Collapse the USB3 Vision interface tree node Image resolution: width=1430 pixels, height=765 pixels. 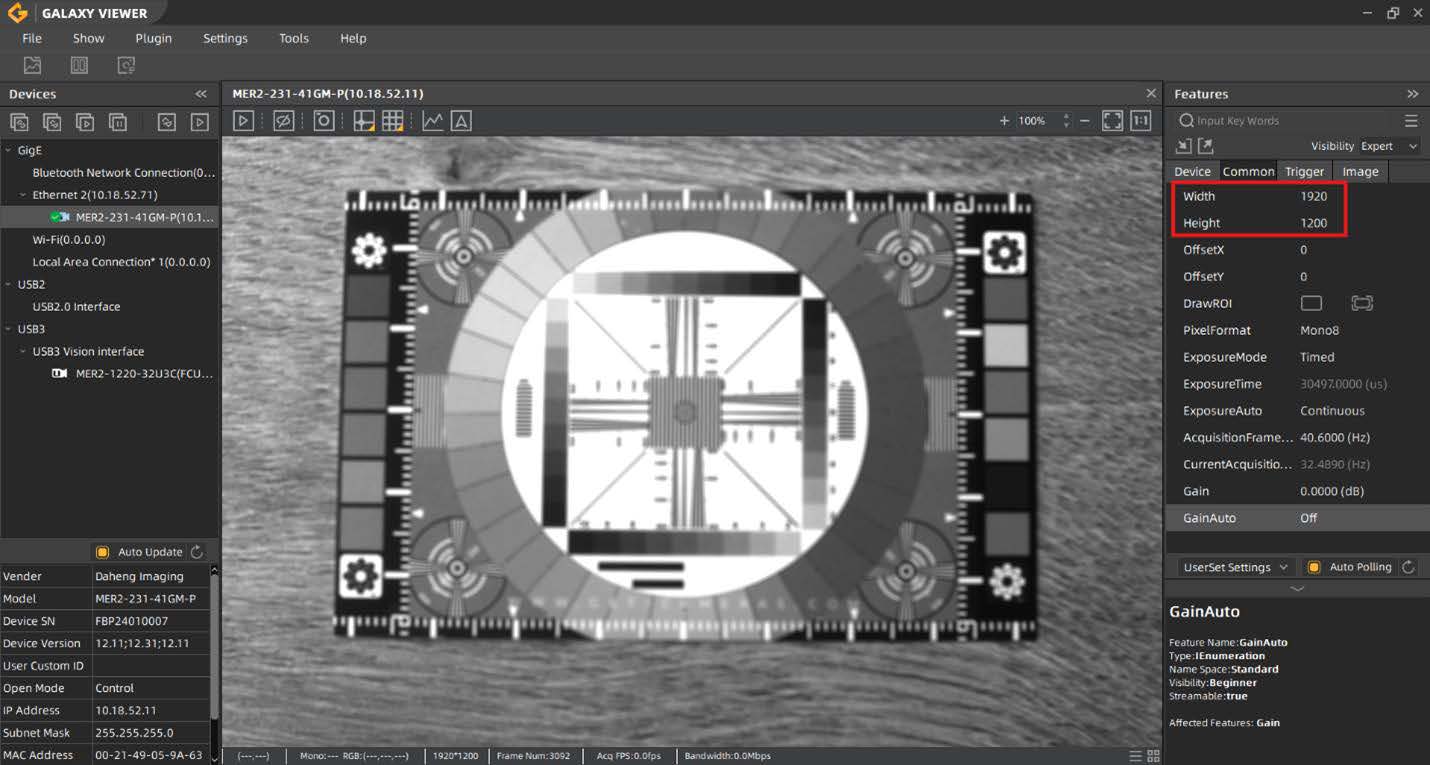[x=23, y=352]
